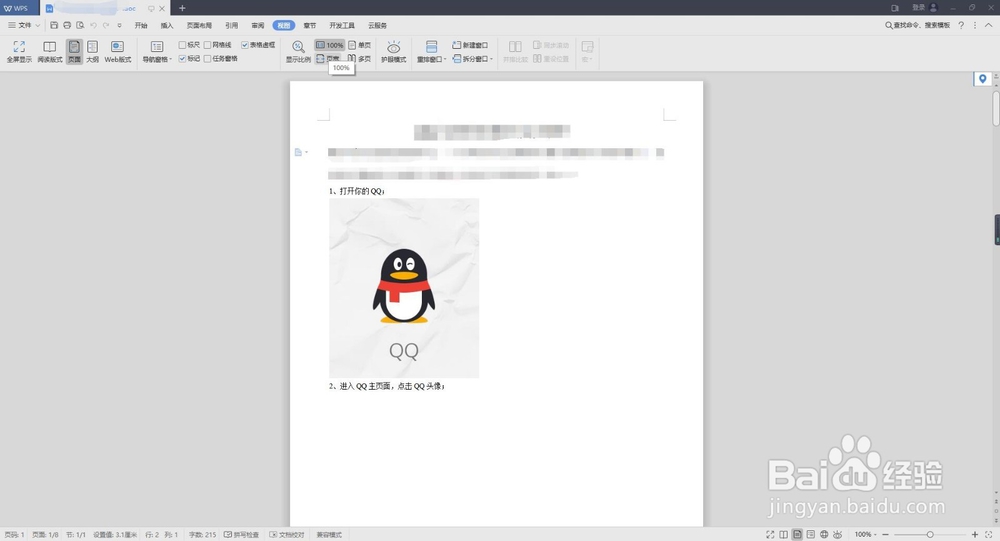
Task: Set zoom to 100% in ribbon
Action: pyautogui.click(x=330, y=45)
